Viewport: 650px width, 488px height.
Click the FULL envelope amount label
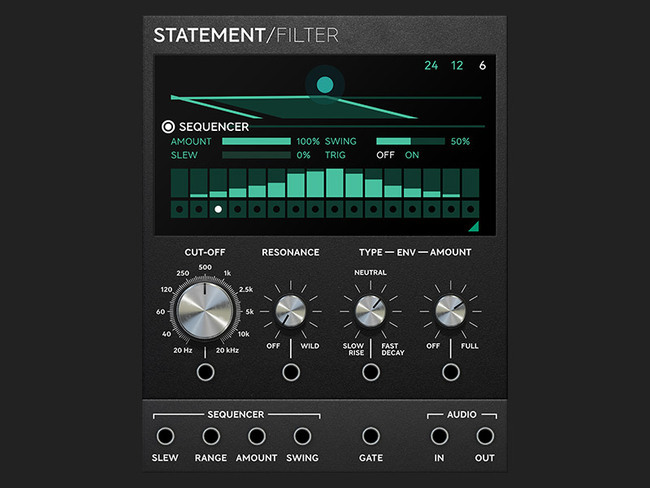469,346
